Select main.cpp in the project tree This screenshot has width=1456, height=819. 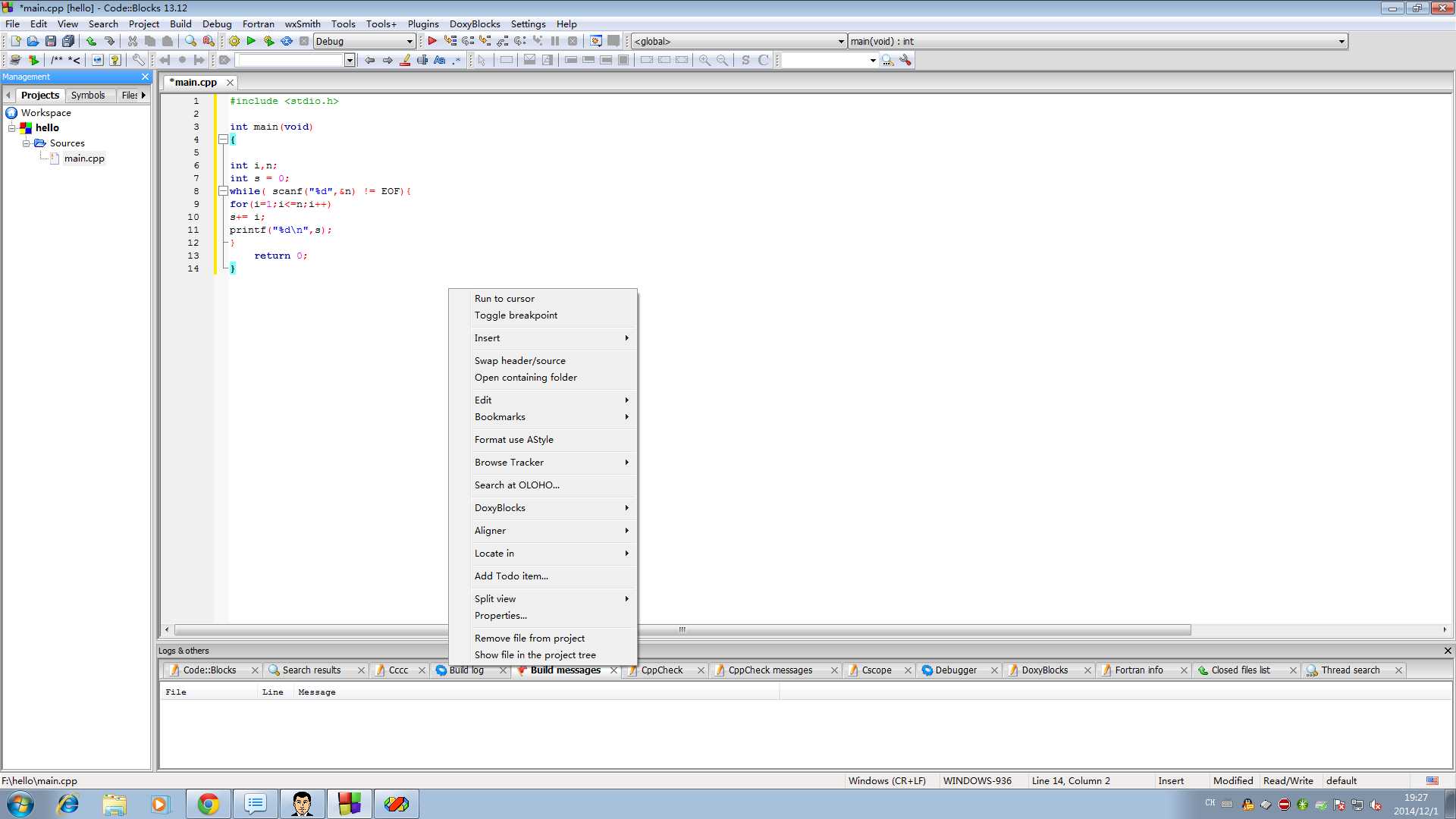[84, 158]
